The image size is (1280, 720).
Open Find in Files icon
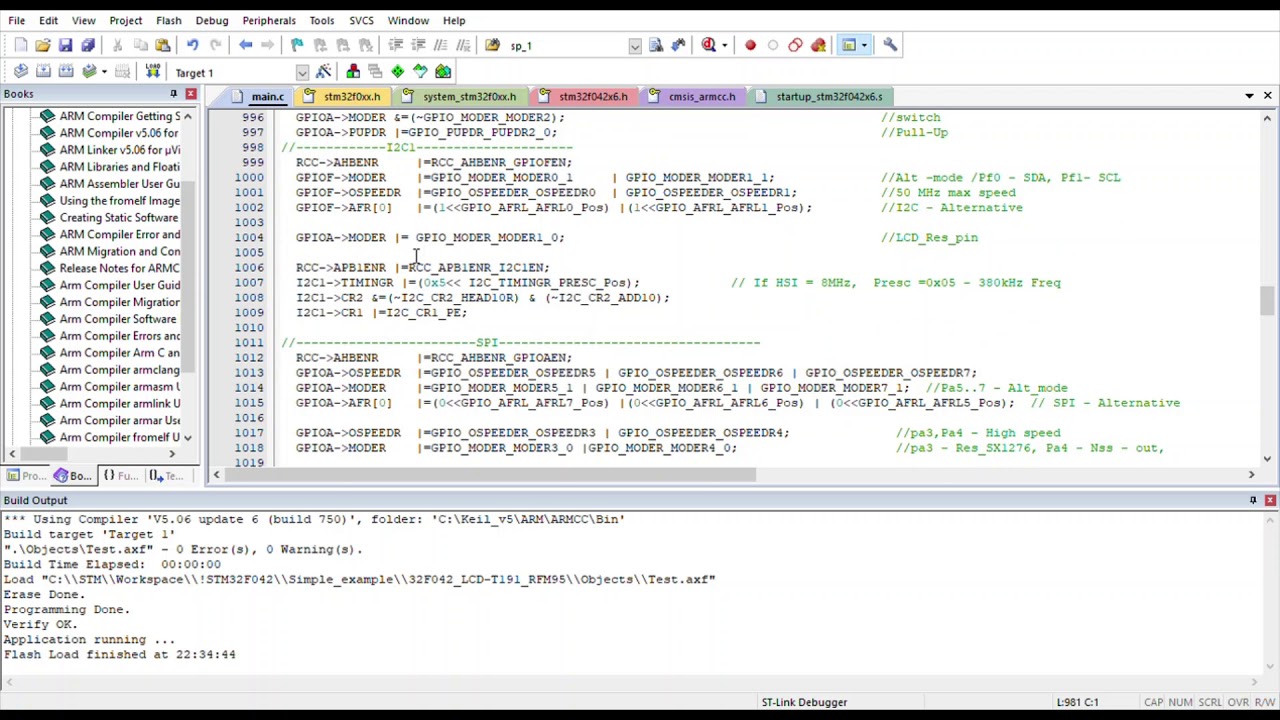492,45
